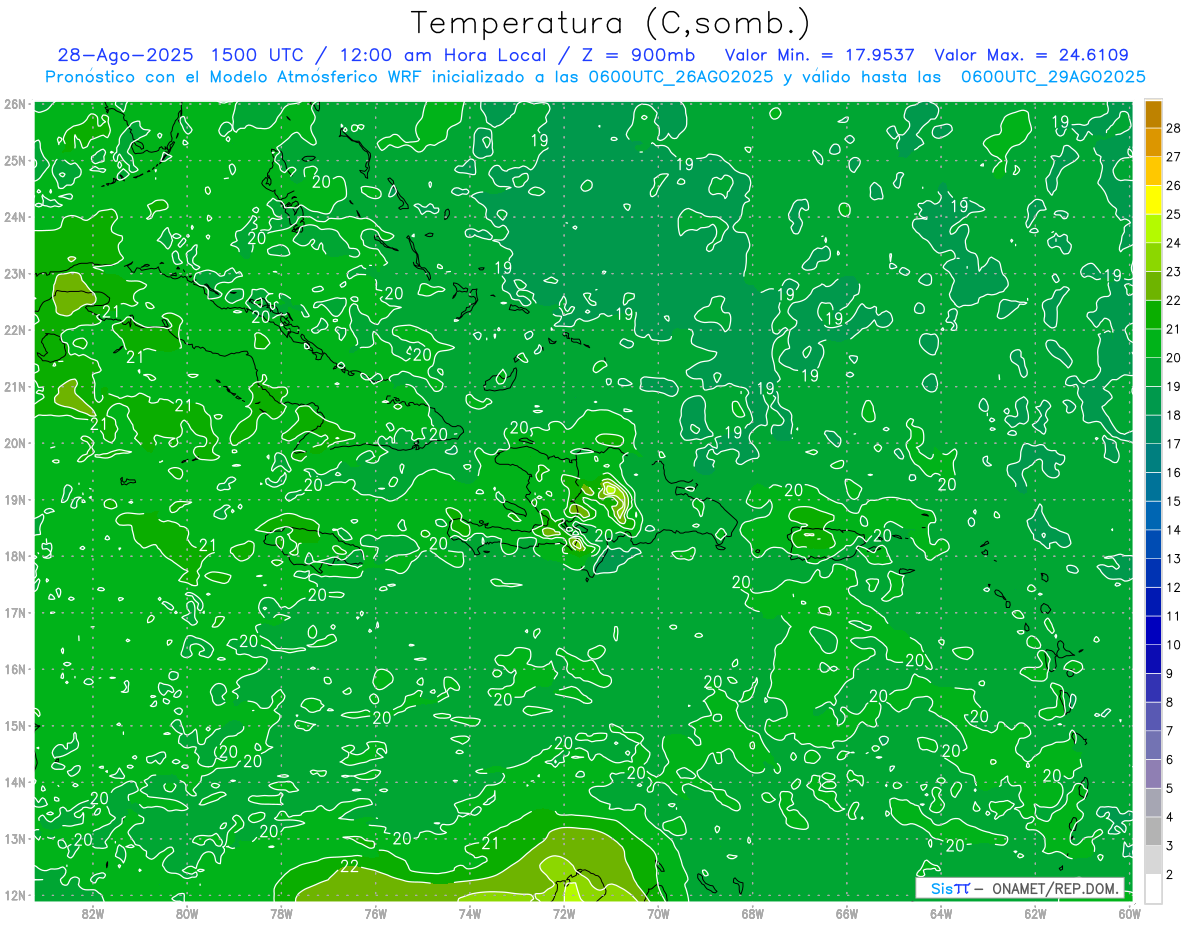Screen dimensions: 1200x927
Task: Click the color bar scale label 27
Action: pyautogui.click(x=1174, y=157)
